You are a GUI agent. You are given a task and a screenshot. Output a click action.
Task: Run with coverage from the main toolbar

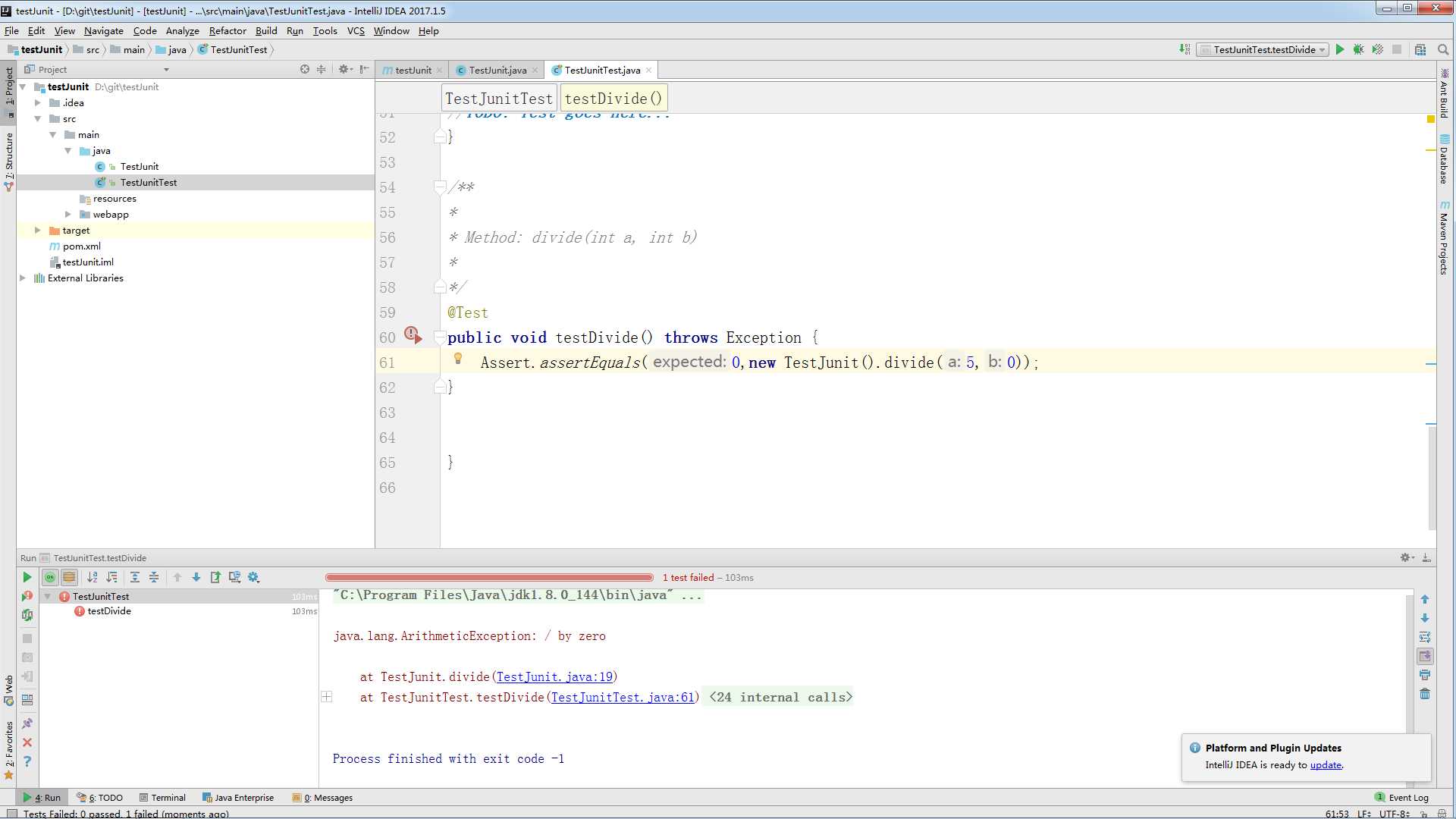pyautogui.click(x=1378, y=50)
